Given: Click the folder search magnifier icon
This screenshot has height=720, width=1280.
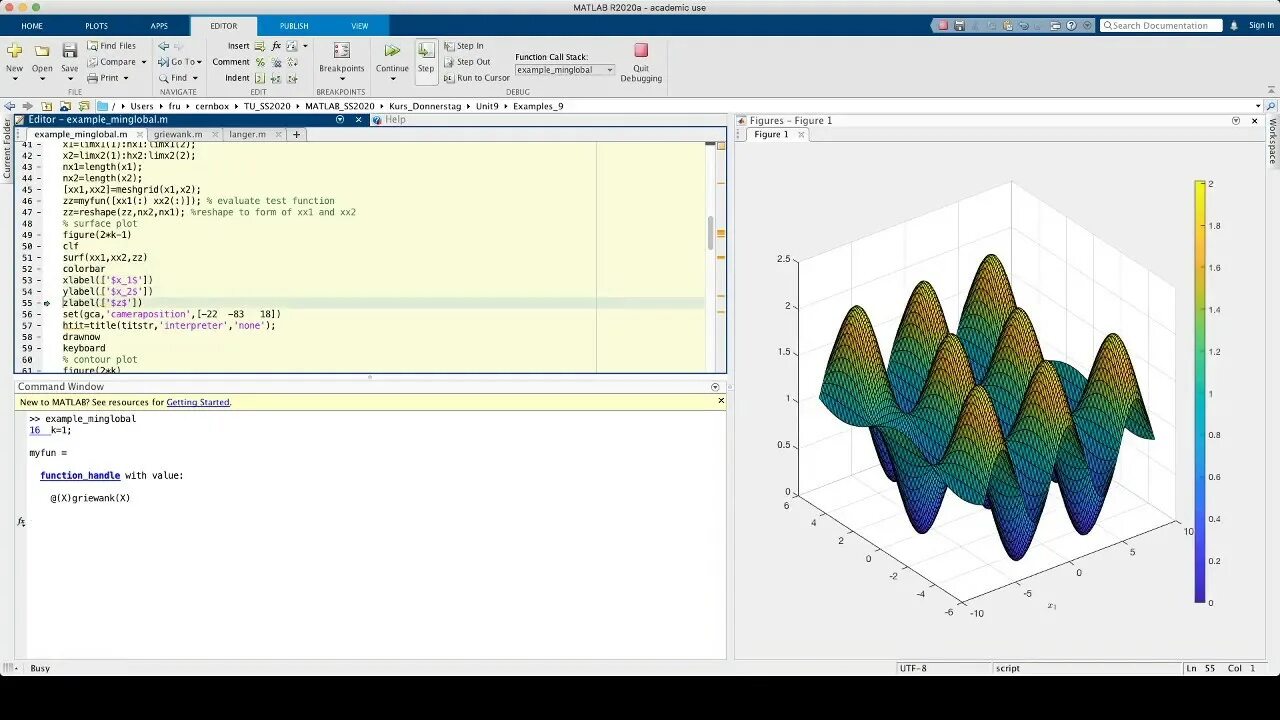Looking at the screenshot, I should [1271, 106].
